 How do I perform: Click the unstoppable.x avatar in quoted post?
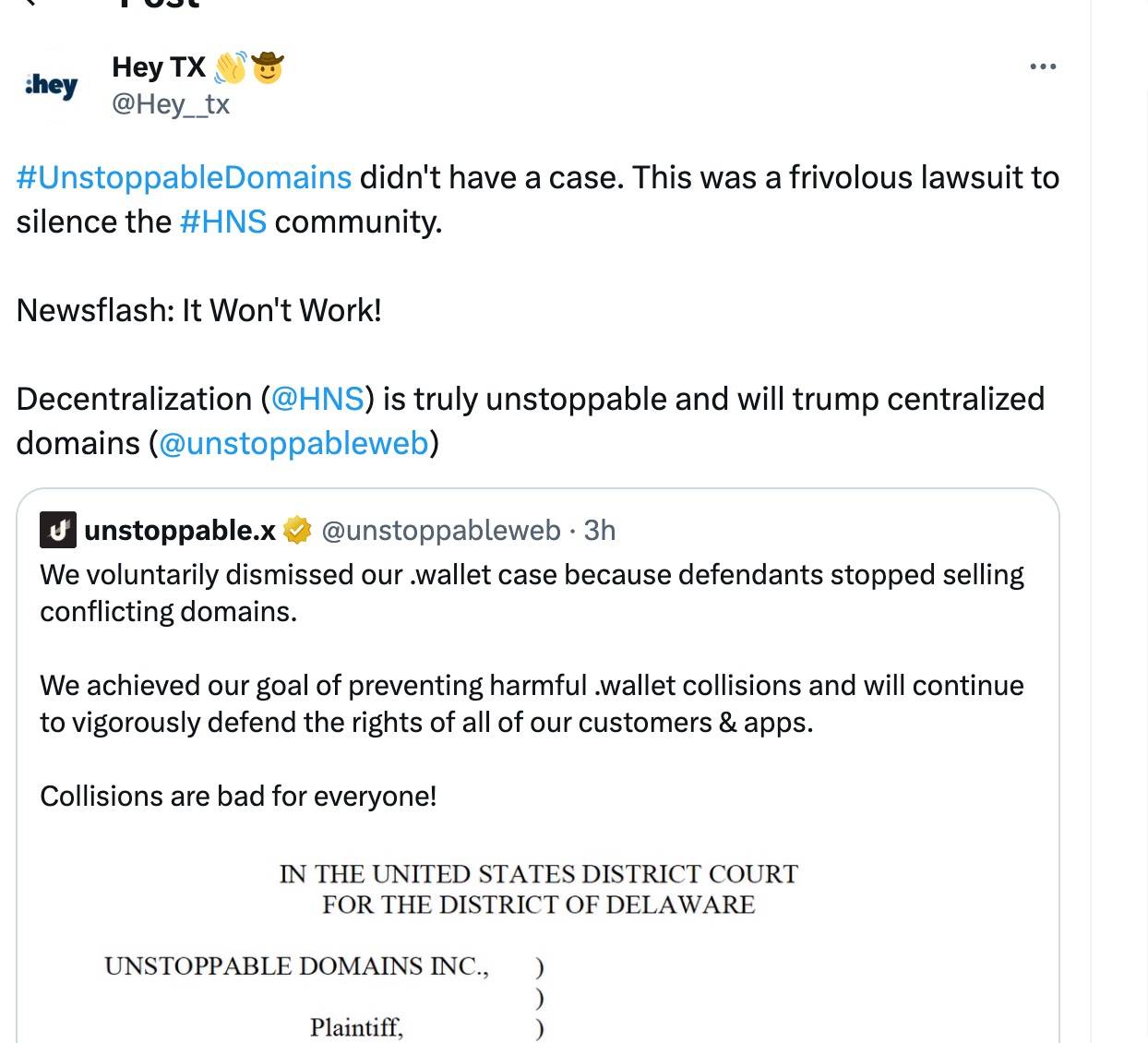coord(58,530)
